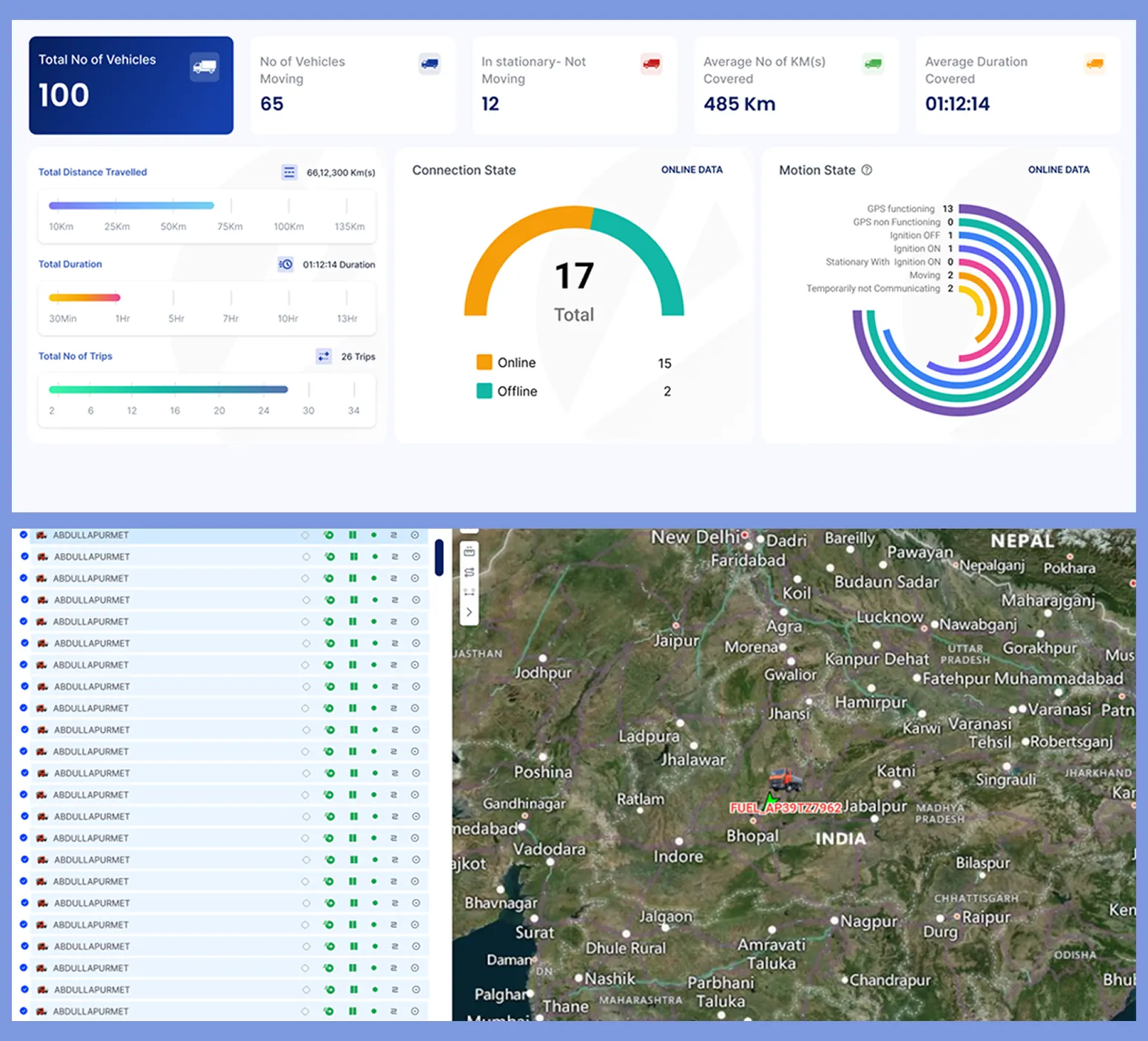Click the measure distance icon in the map toolbar
The height and width of the screenshot is (1041, 1148).
point(469,591)
